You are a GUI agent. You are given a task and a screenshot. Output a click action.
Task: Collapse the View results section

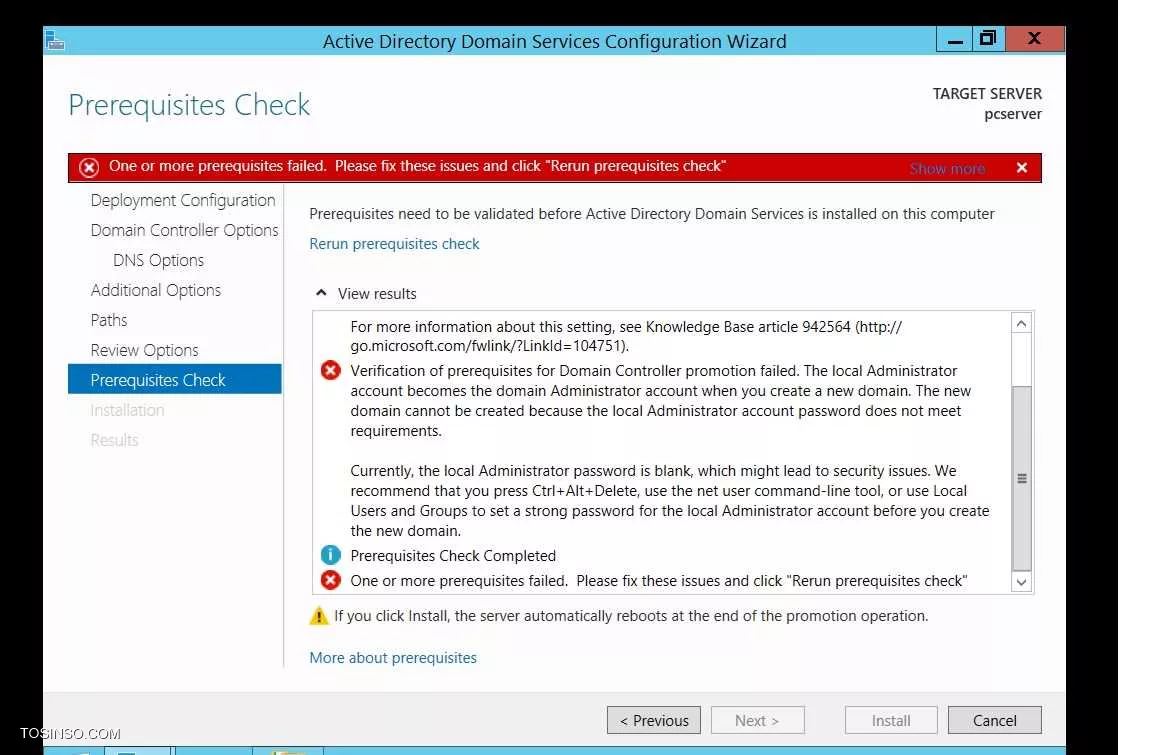[321, 293]
